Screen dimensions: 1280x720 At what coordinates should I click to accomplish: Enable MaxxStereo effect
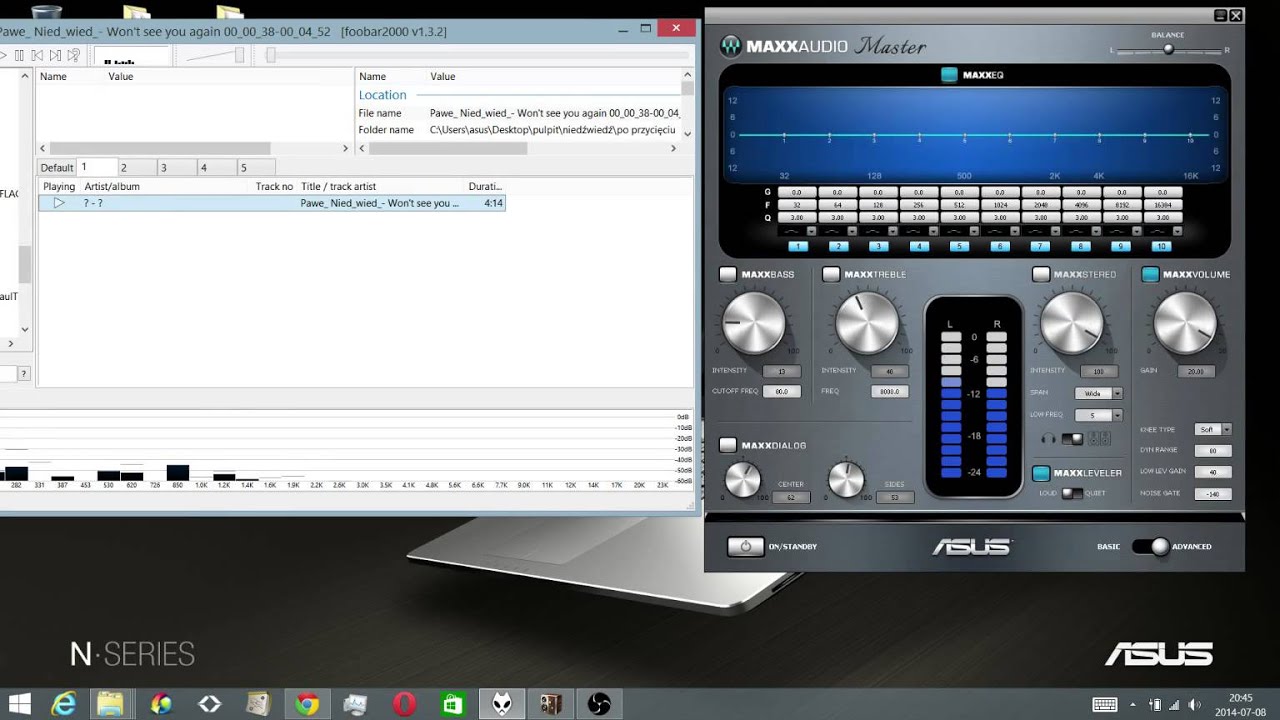(1041, 274)
